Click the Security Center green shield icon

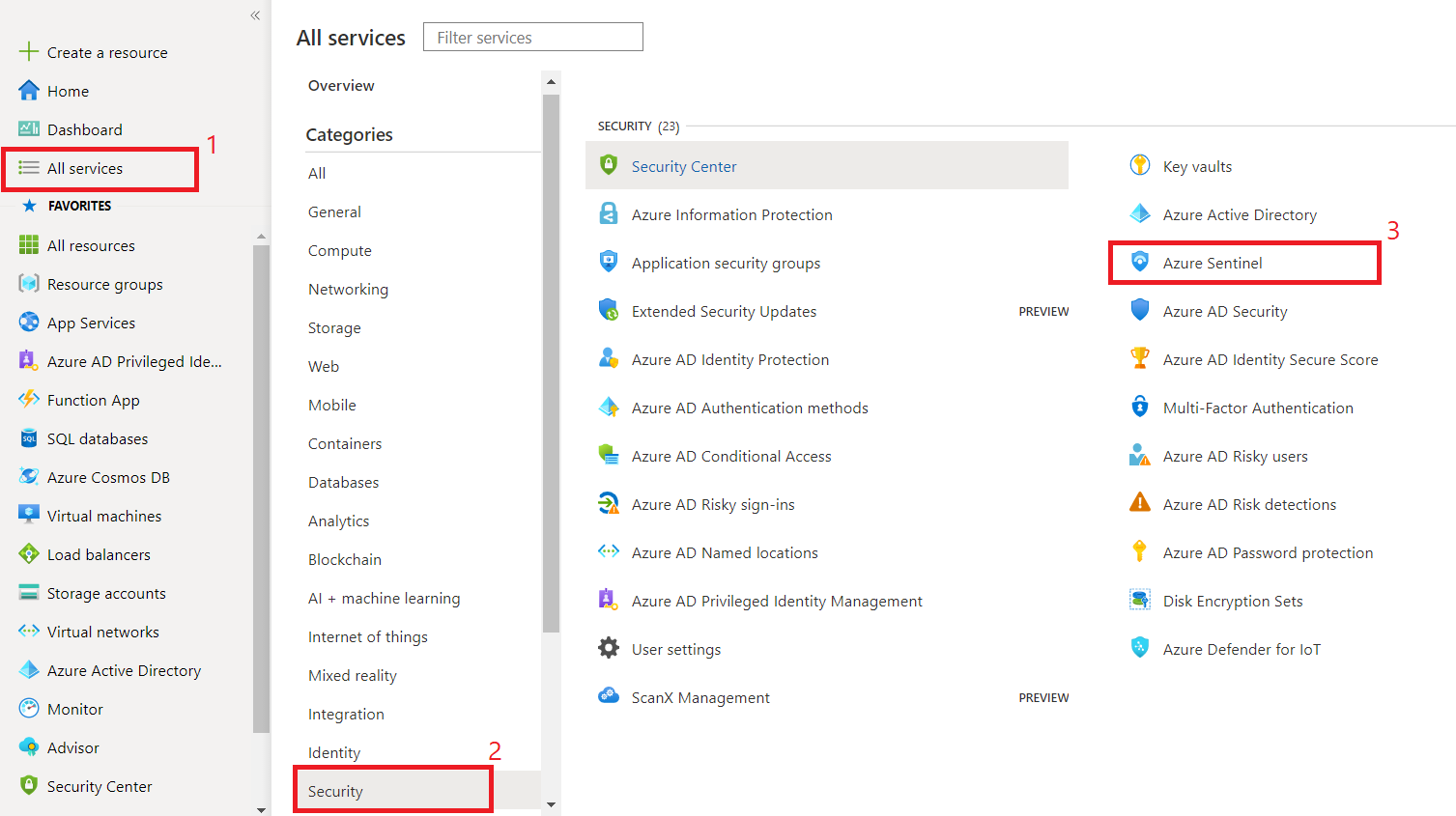[609, 165]
